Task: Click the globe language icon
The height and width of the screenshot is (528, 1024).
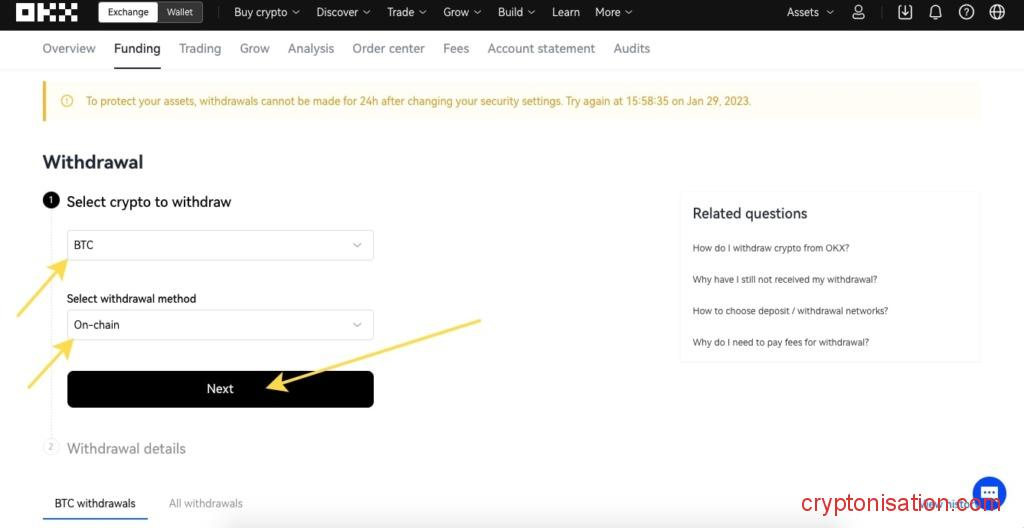Action: (x=997, y=13)
